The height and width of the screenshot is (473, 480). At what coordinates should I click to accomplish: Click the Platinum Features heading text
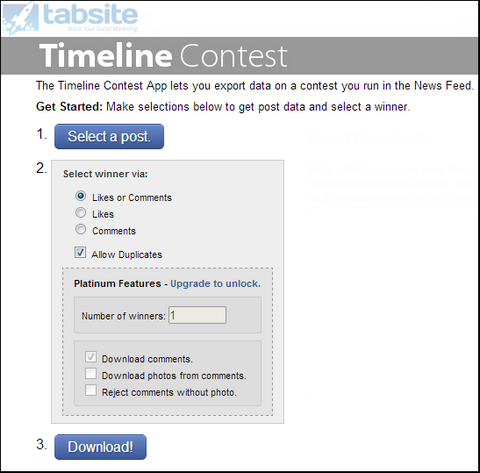117,284
